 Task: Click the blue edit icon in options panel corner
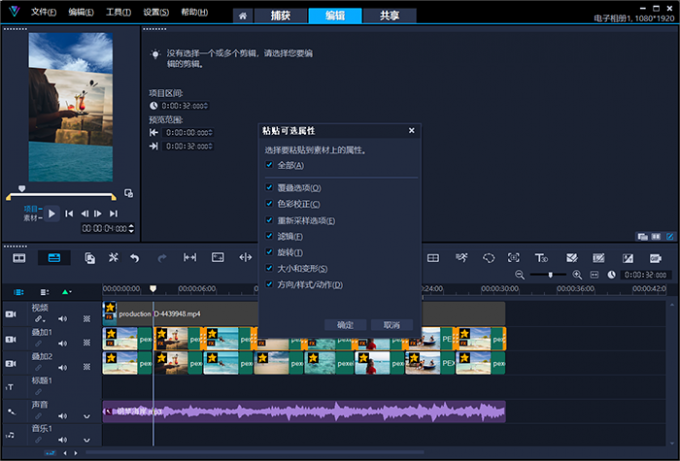pos(670,236)
